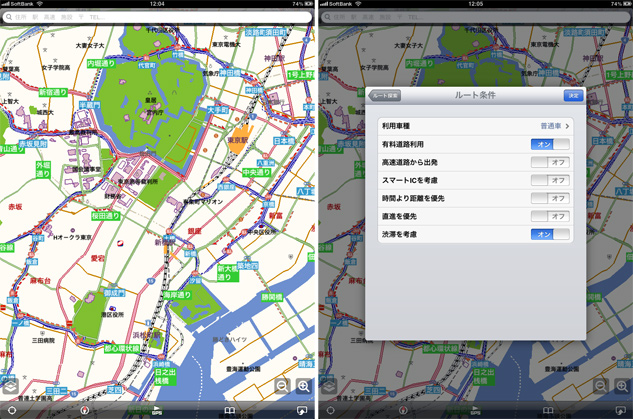Select 普通車 vehicle type value
The height and width of the screenshot is (419, 633).
[x=551, y=126]
